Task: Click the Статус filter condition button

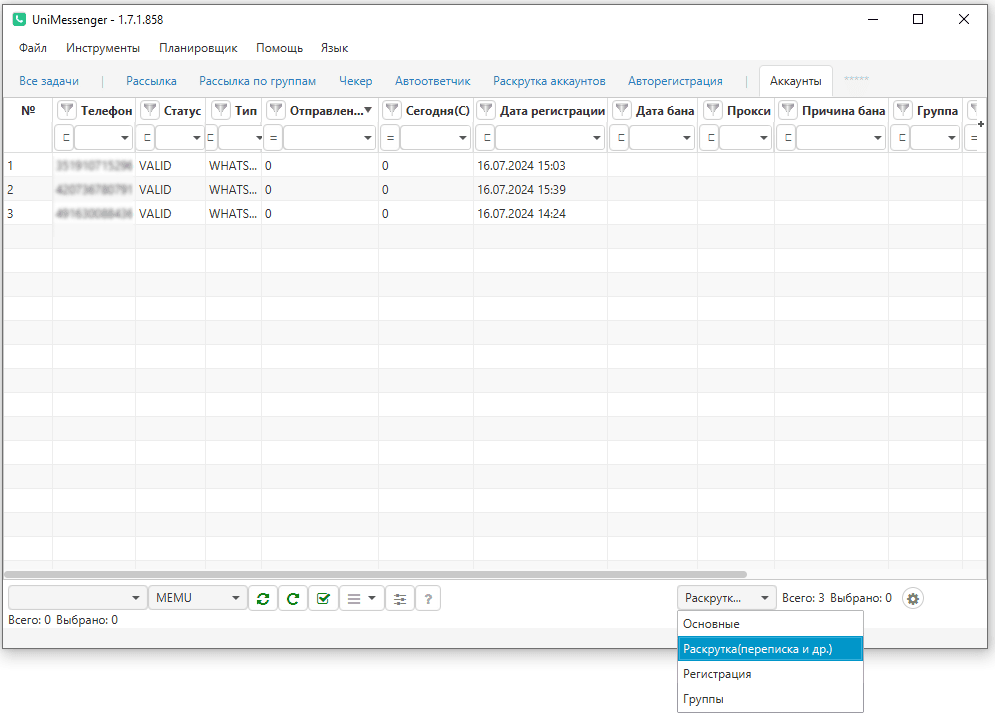Action: point(146,138)
